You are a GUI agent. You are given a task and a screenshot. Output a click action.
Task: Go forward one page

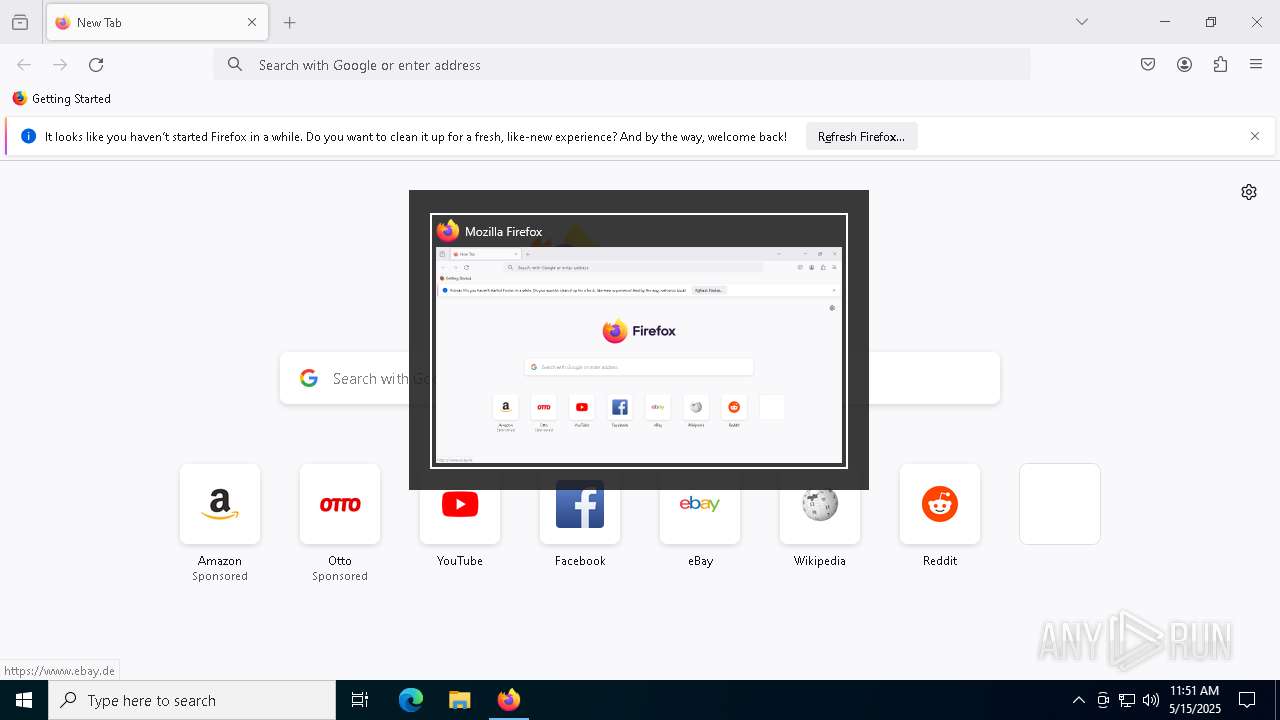click(x=60, y=65)
